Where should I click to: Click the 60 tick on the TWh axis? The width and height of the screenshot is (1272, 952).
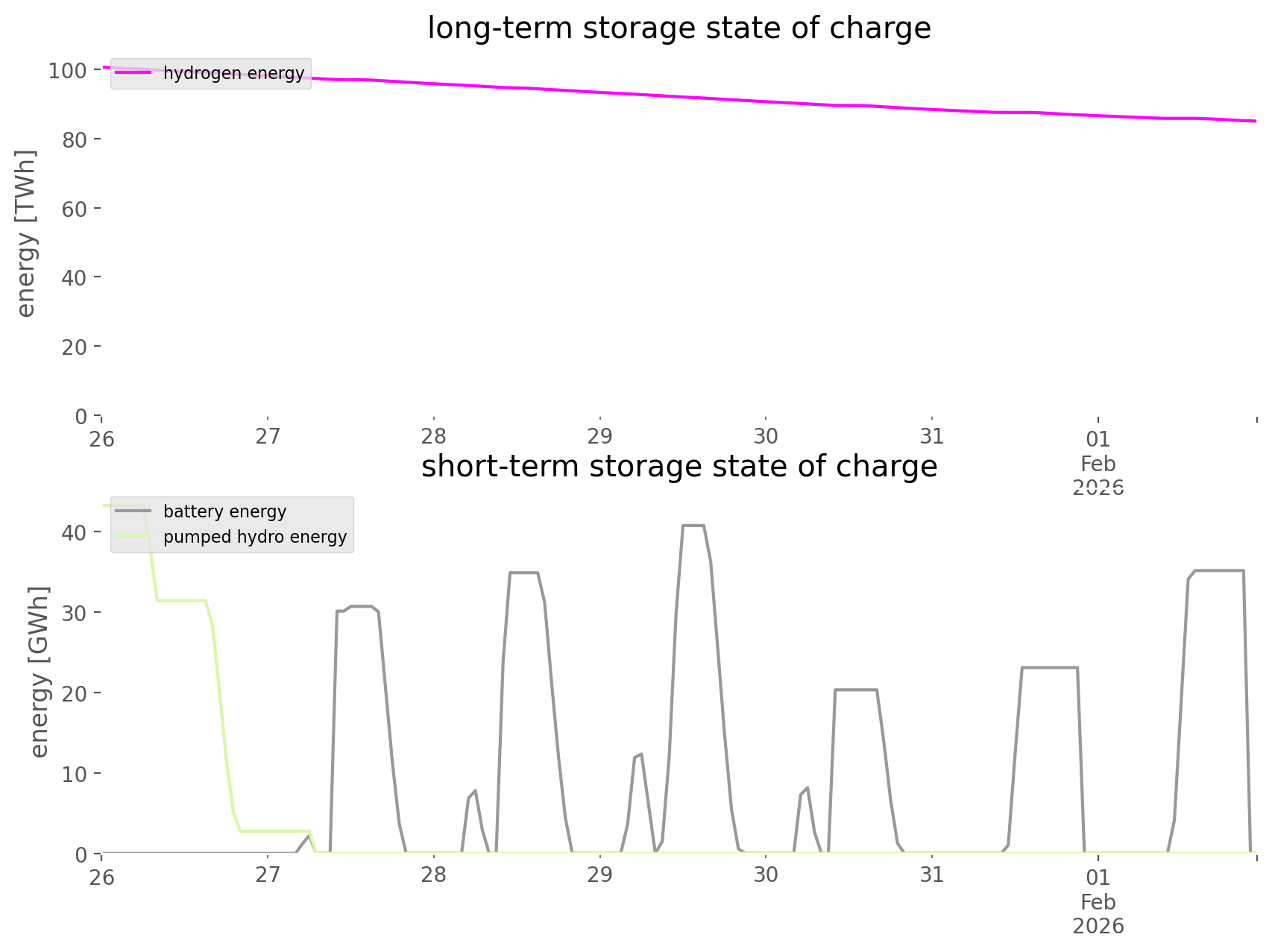(74, 209)
